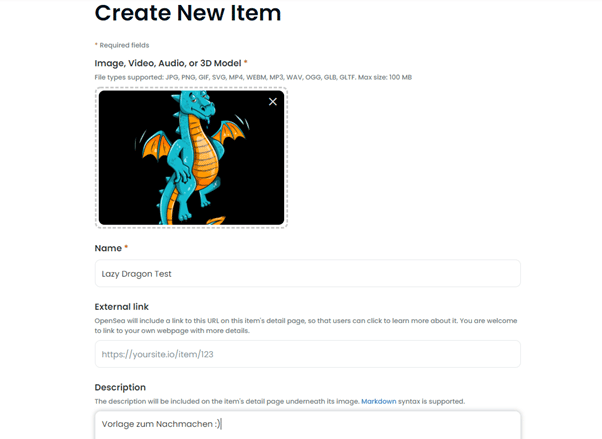Click the red asterisk beside Name

tap(126, 247)
